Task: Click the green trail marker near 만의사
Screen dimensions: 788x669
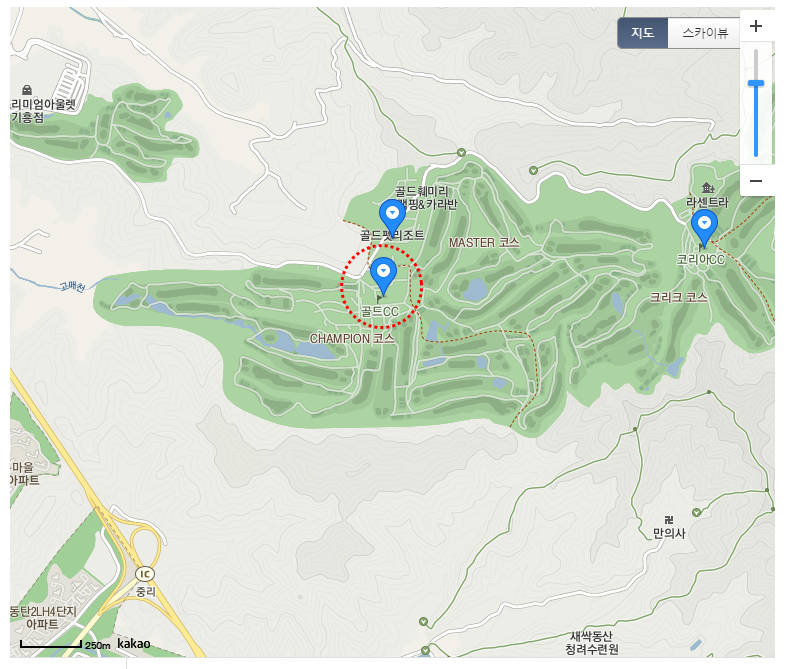Action: pyautogui.click(x=696, y=512)
